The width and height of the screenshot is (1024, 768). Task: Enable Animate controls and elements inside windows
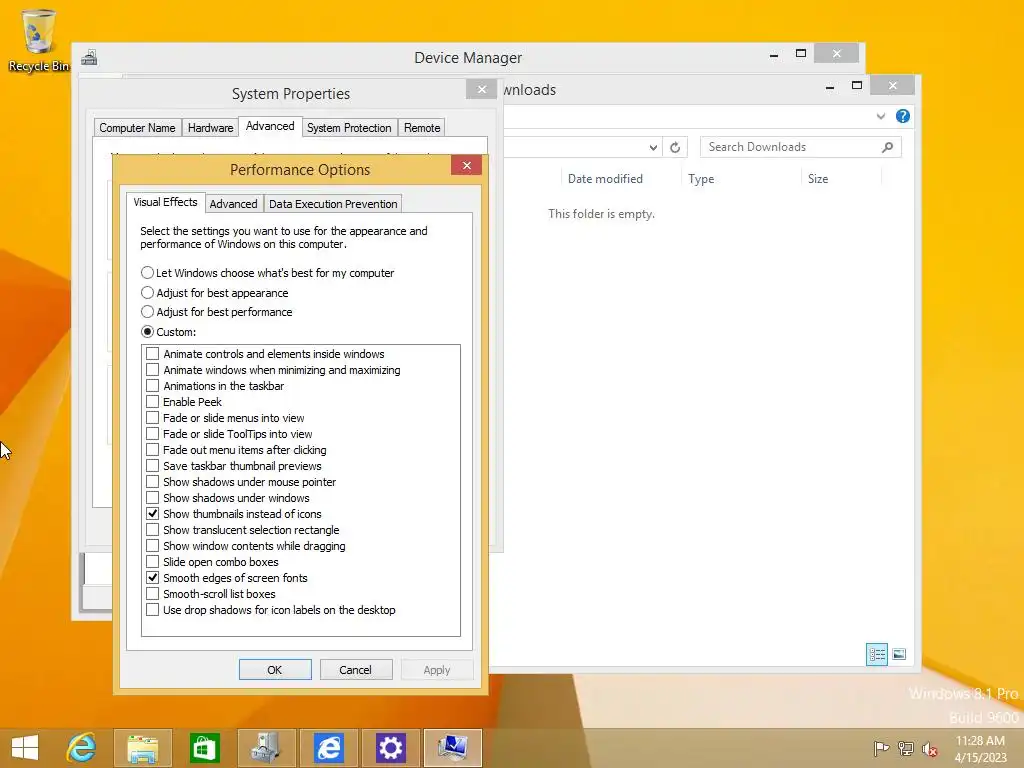coord(152,354)
